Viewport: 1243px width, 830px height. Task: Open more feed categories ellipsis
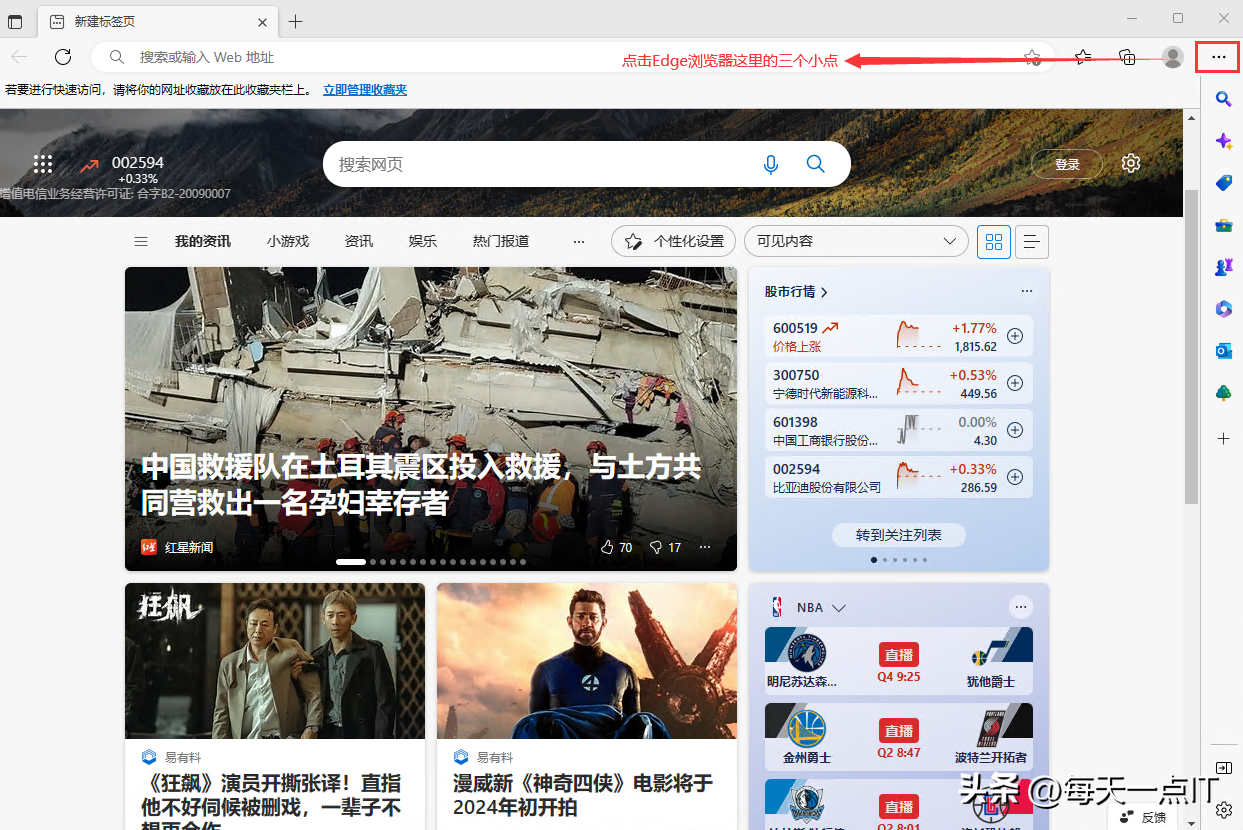click(578, 241)
